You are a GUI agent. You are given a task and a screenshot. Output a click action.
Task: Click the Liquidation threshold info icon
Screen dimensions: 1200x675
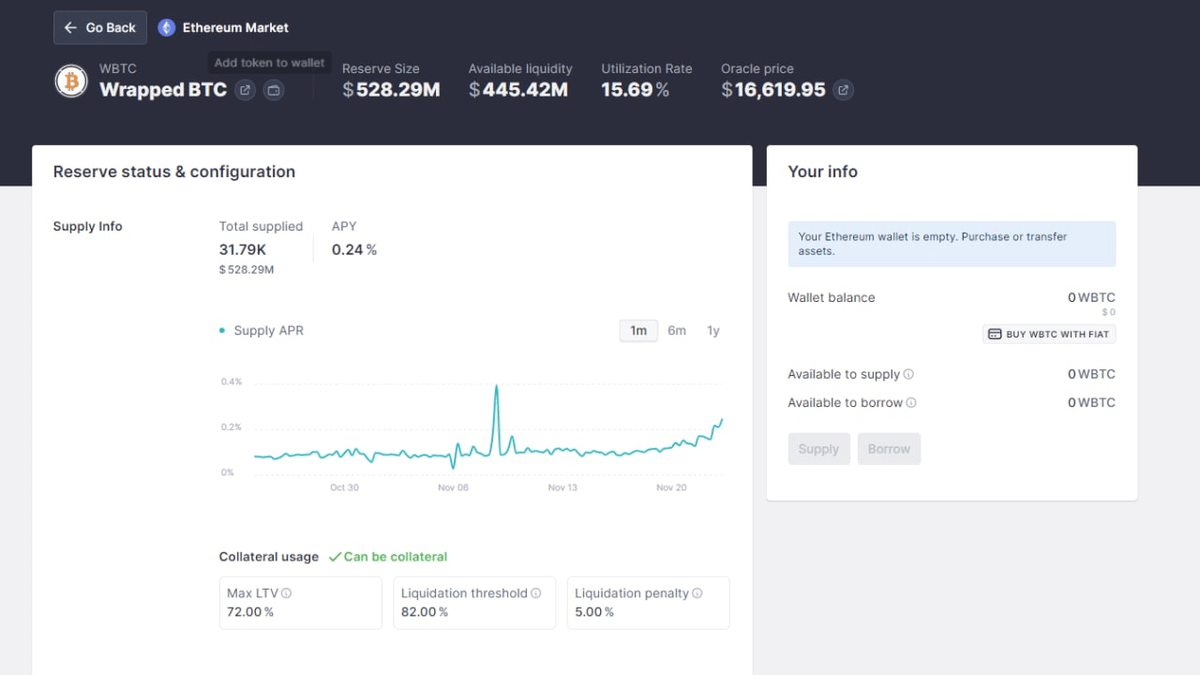coord(536,593)
